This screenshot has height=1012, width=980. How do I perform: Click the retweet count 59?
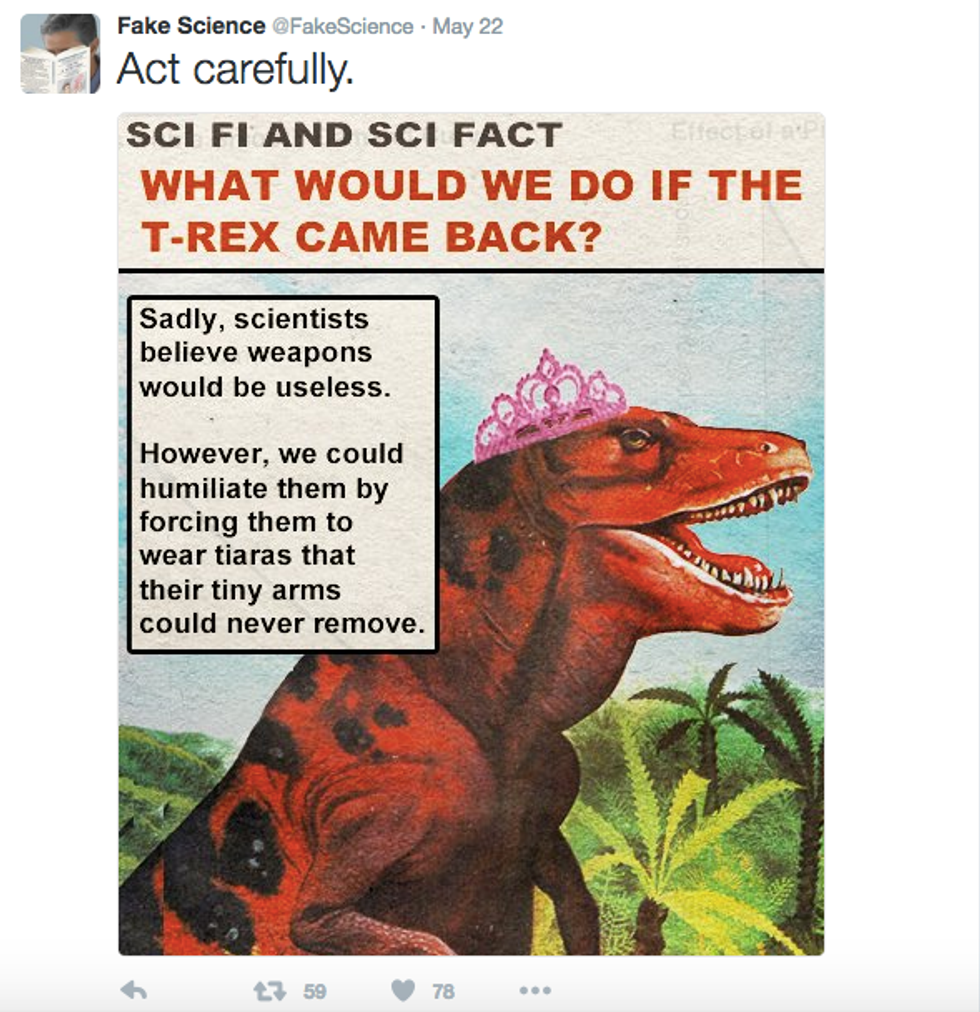(x=314, y=991)
